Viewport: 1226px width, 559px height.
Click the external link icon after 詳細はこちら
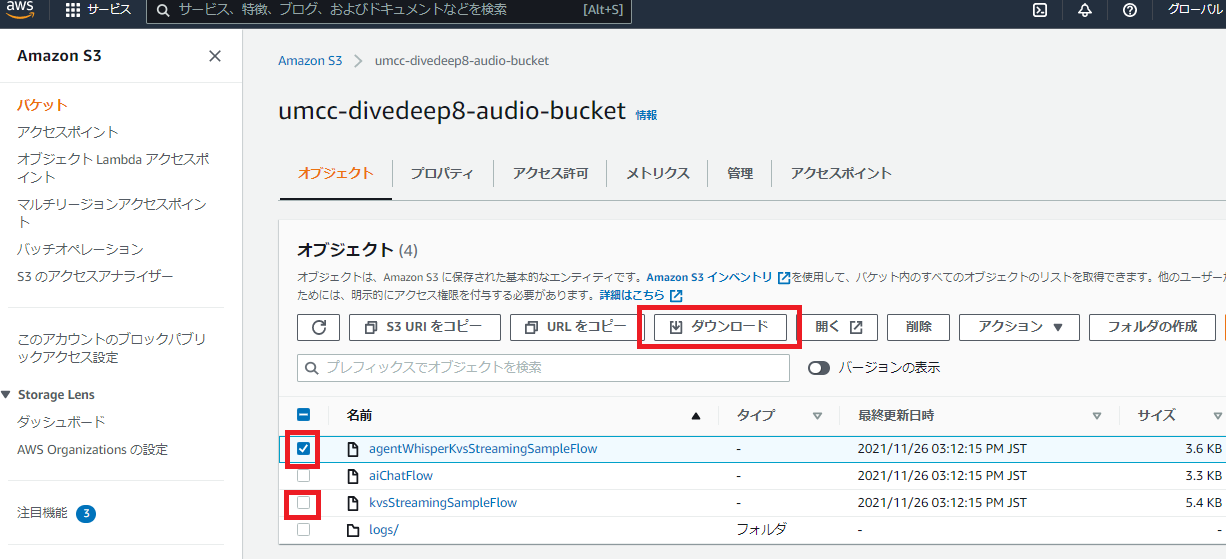click(x=676, y=296)
